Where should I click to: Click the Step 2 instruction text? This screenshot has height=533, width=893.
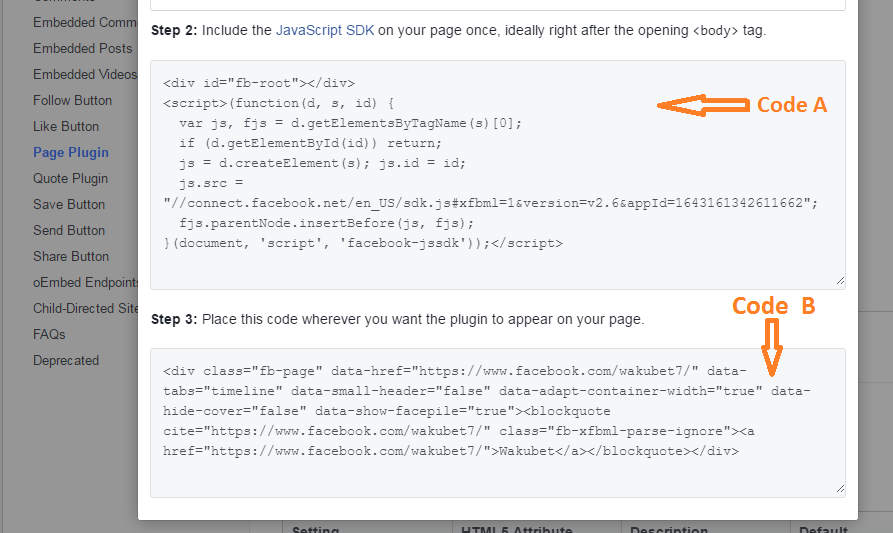tap(458, 30)
